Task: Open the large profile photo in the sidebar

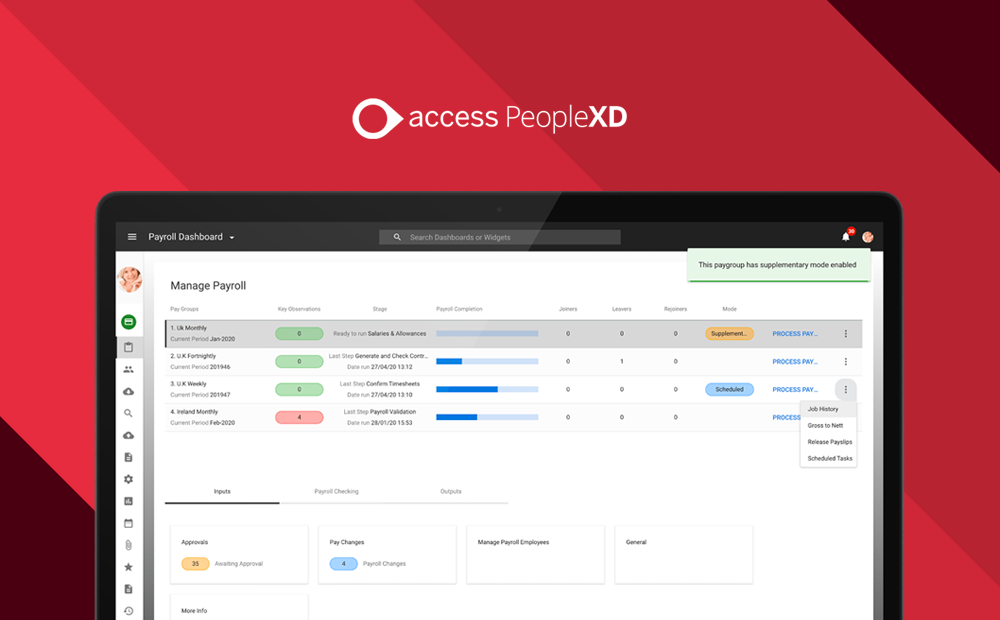Action: [129, 279]
